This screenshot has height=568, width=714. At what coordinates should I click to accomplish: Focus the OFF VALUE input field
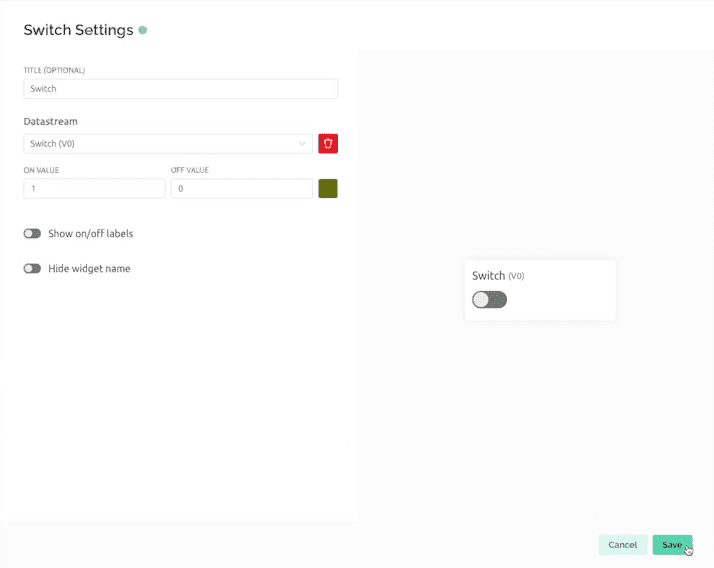241,188
